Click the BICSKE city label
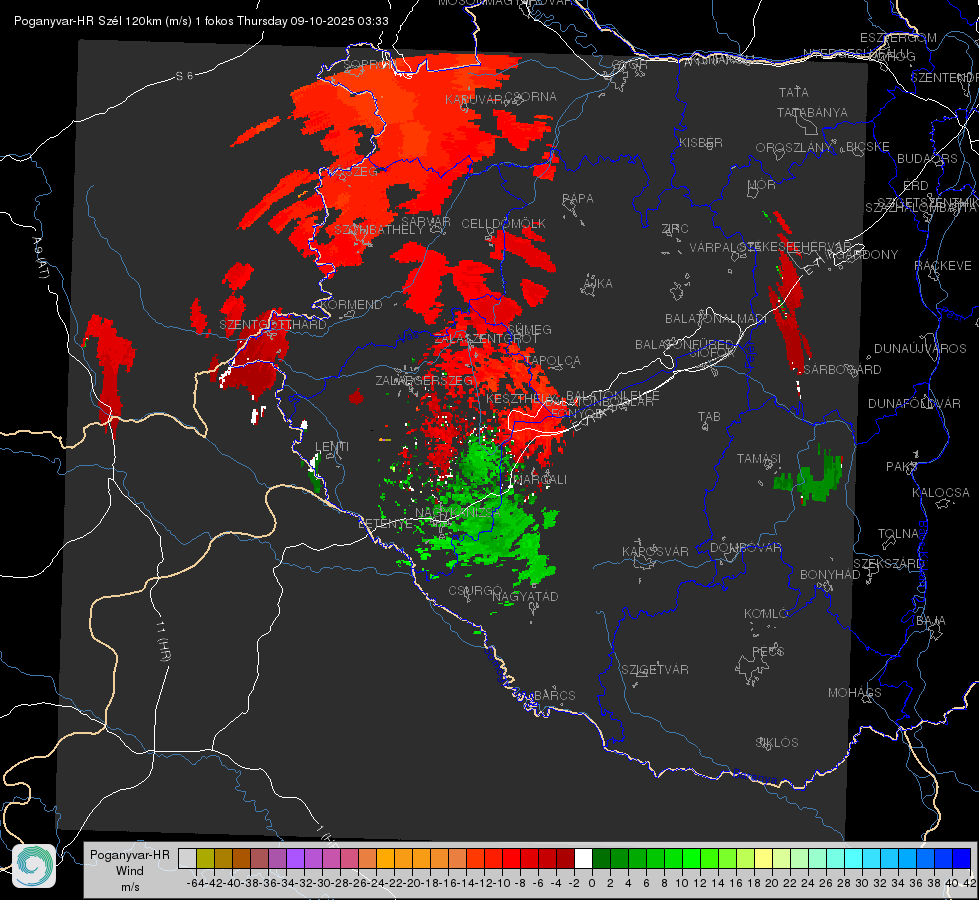979x900 pixels. tap(868, 146)
